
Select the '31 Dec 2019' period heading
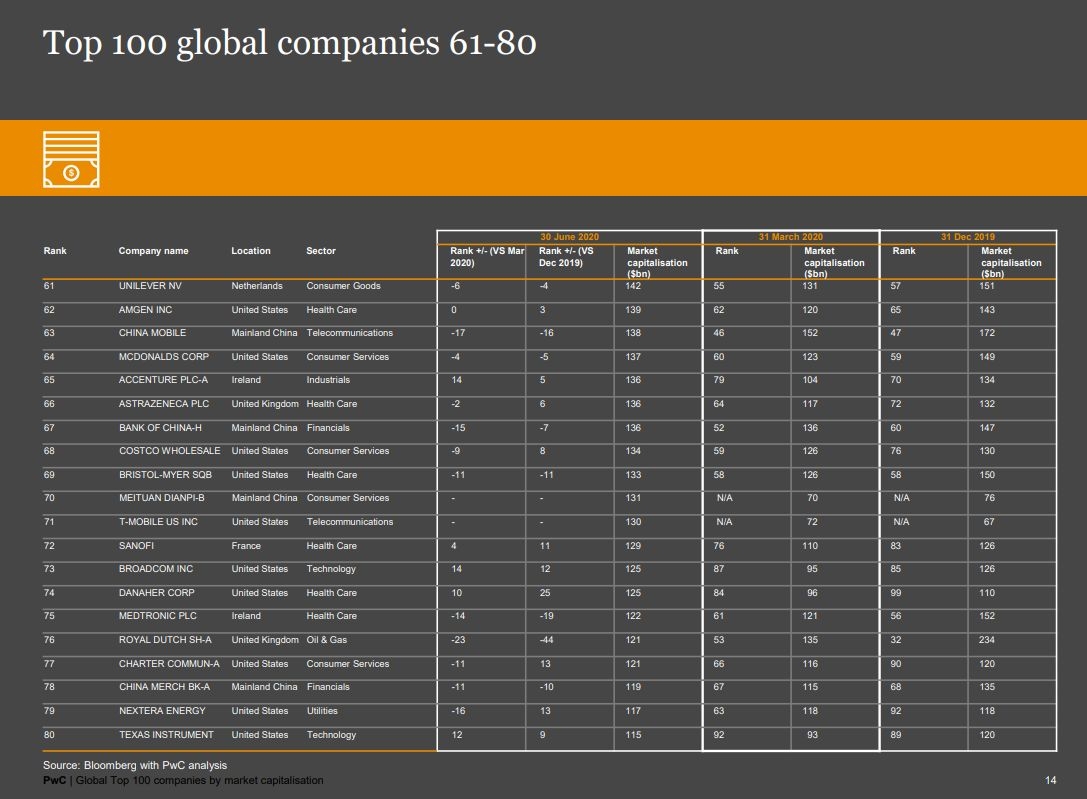pyautogui.click(x=968, y=237)
